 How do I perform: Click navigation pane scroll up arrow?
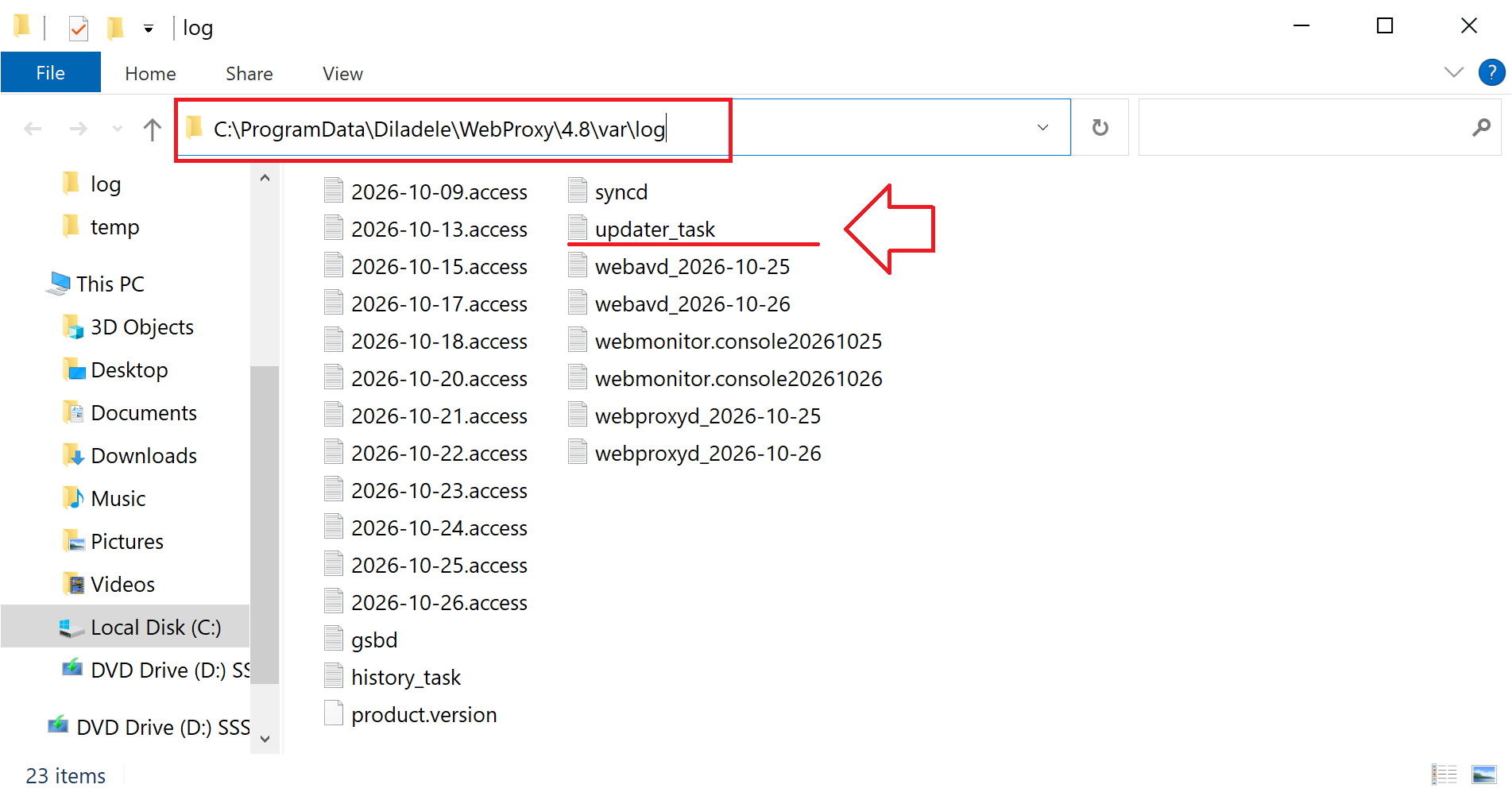265,178
